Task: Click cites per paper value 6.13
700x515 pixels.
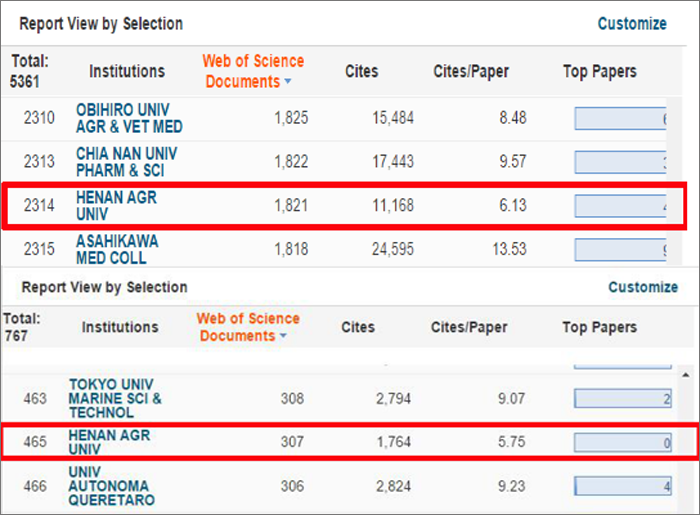Action: pos(513,205)
